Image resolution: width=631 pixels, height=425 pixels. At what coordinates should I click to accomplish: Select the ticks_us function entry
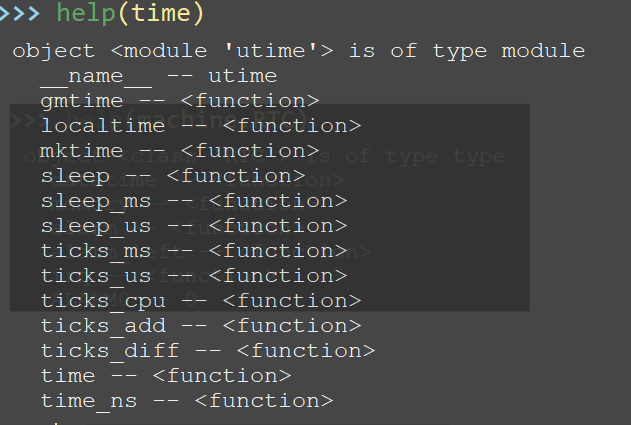194,276
